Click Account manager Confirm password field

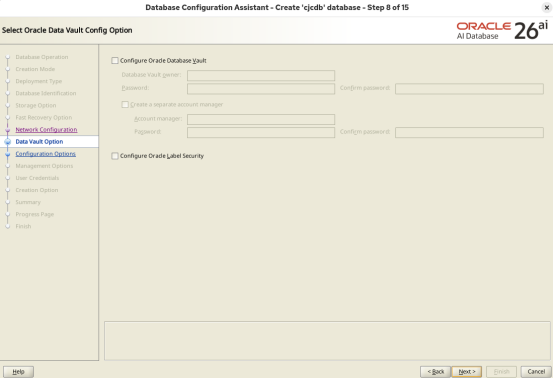click(469, 132)
